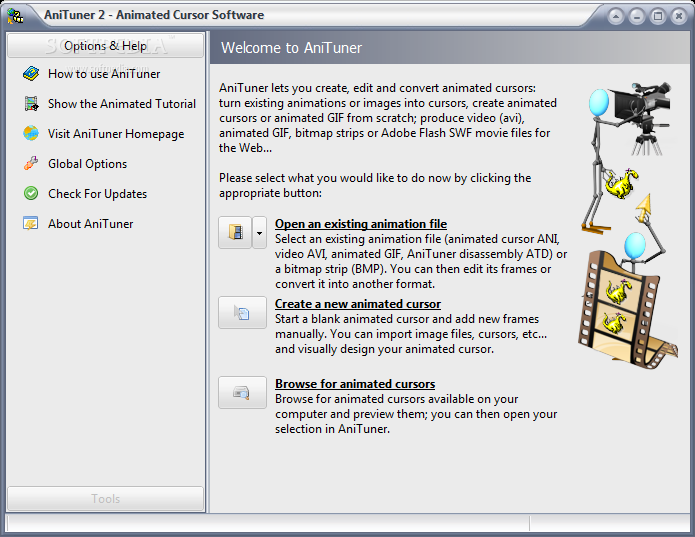Image resolution: width=695 pixels, height=537 pixels.
Task: Click the globe icon for AniTuner Homepage
Action: point(31,133)
